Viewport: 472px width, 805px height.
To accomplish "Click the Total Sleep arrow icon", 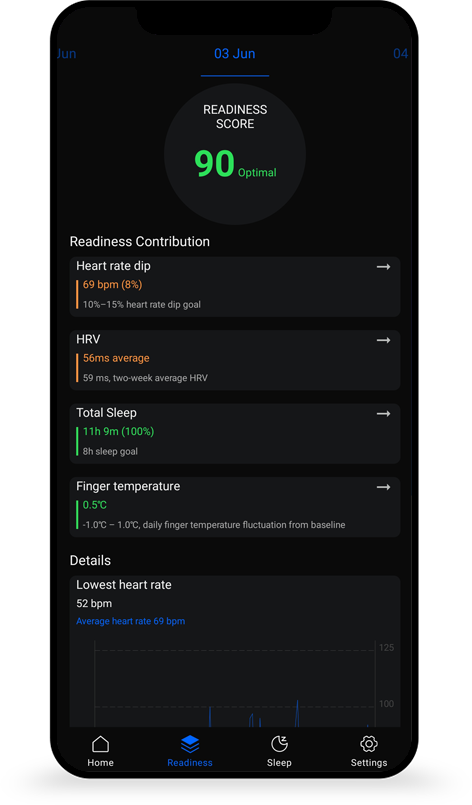I will pyautogui.click(x=383, y=414).
